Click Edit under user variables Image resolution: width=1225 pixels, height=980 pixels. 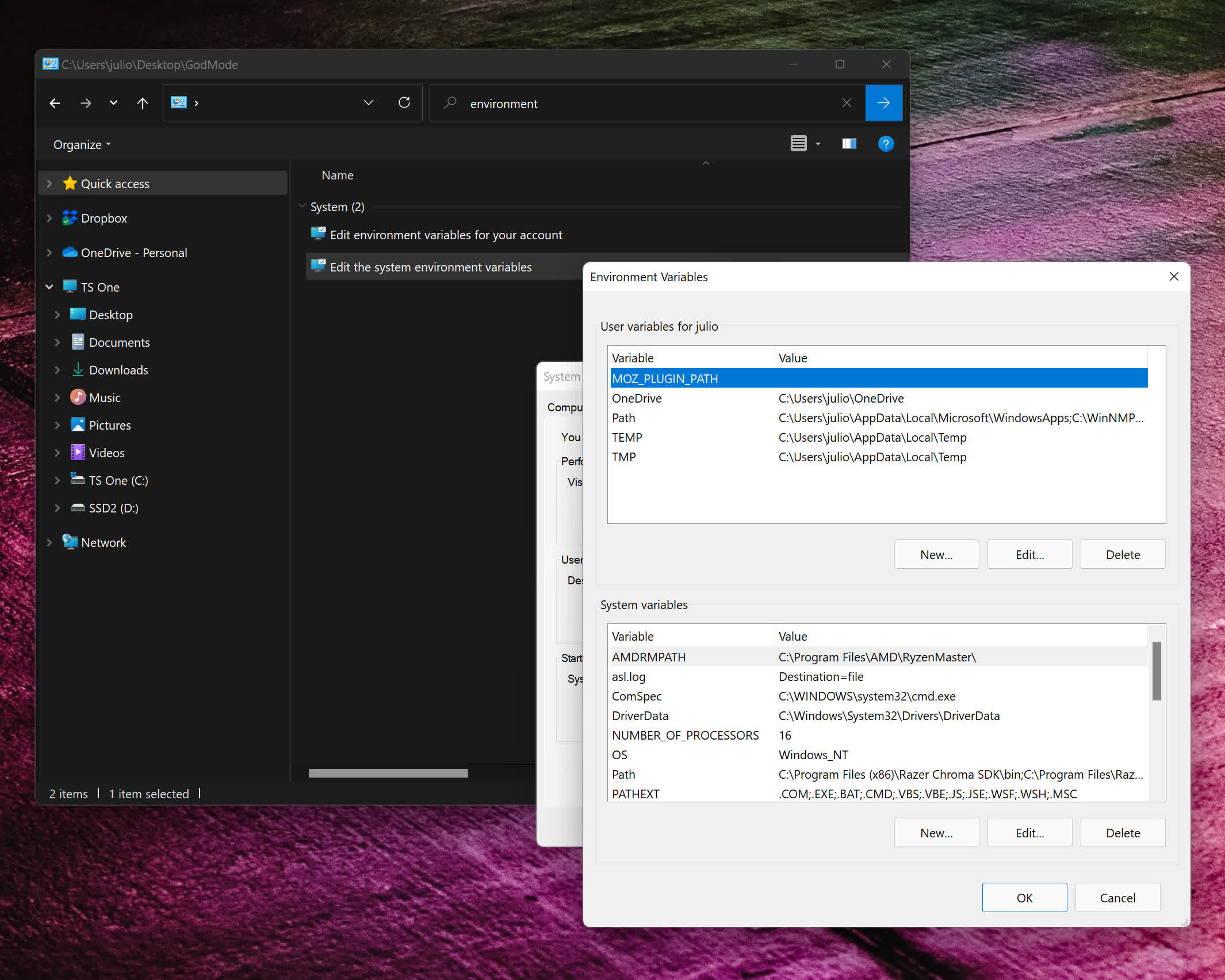pyautogui.click(x=1029, y=554)
